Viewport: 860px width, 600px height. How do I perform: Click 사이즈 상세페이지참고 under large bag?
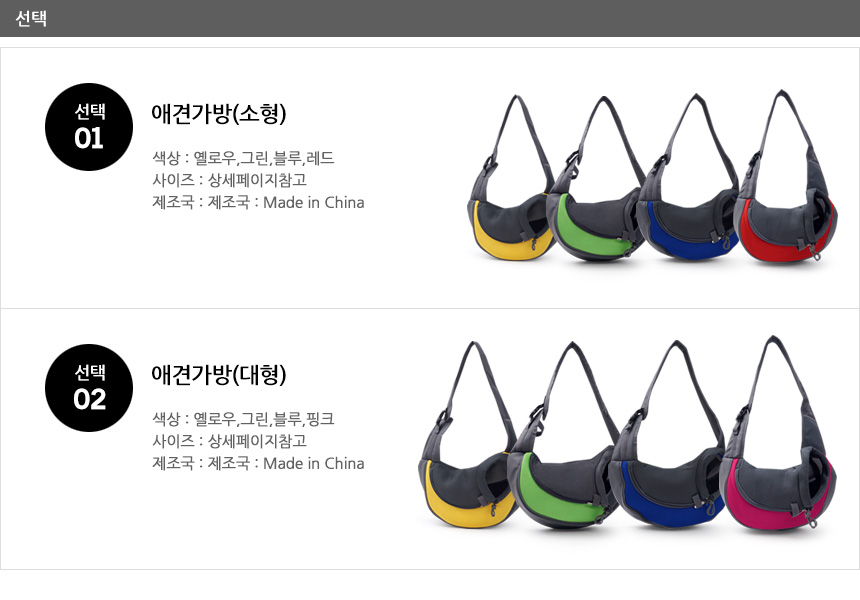(x=229, y=441)
